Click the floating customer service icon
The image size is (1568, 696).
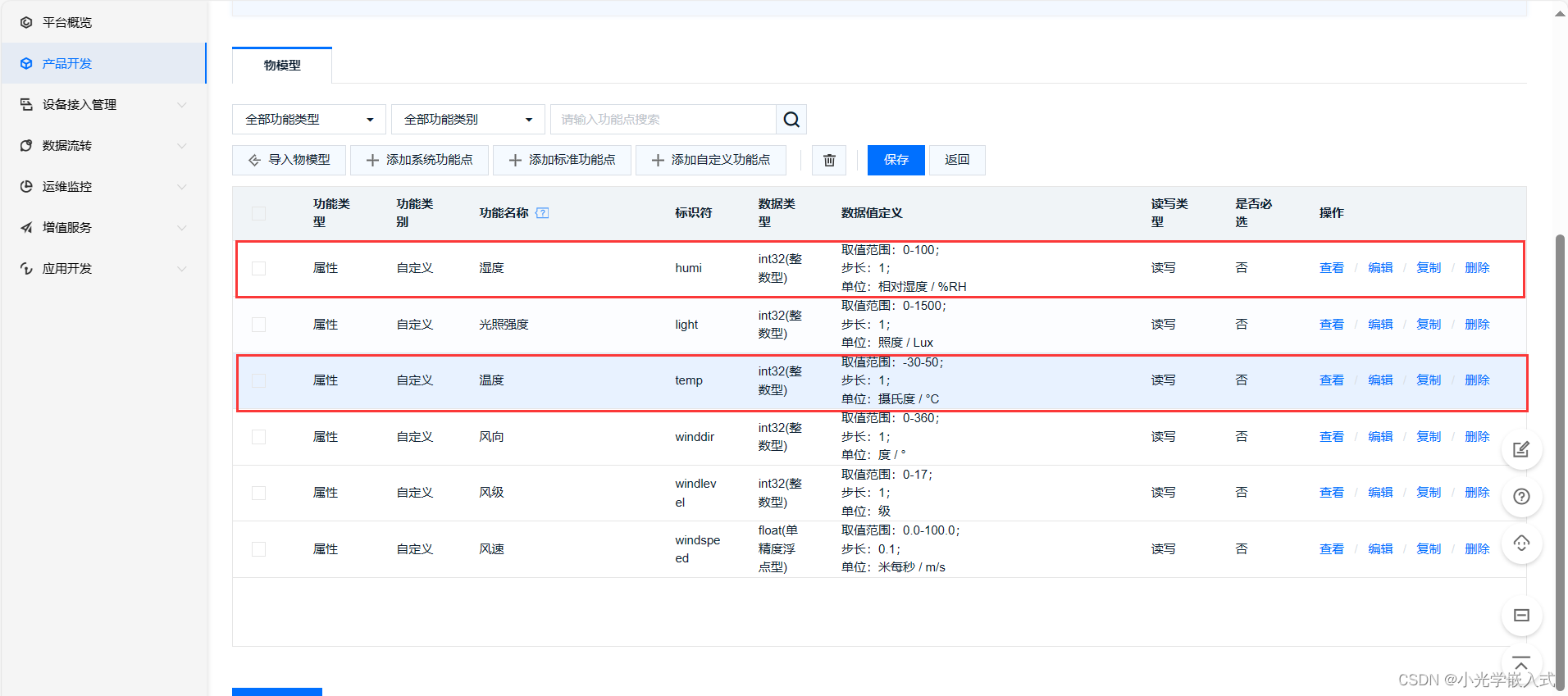1521,544
